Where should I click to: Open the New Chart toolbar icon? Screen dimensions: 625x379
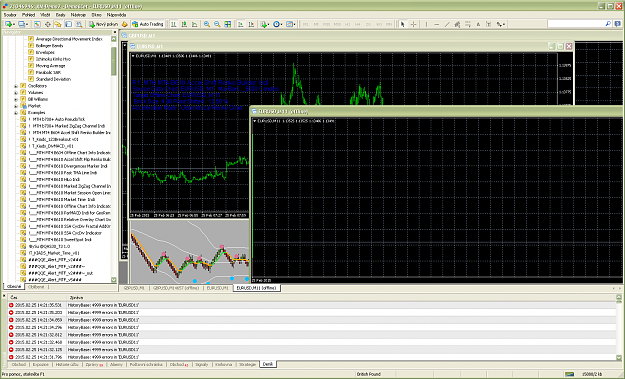(x=9, y=24)
